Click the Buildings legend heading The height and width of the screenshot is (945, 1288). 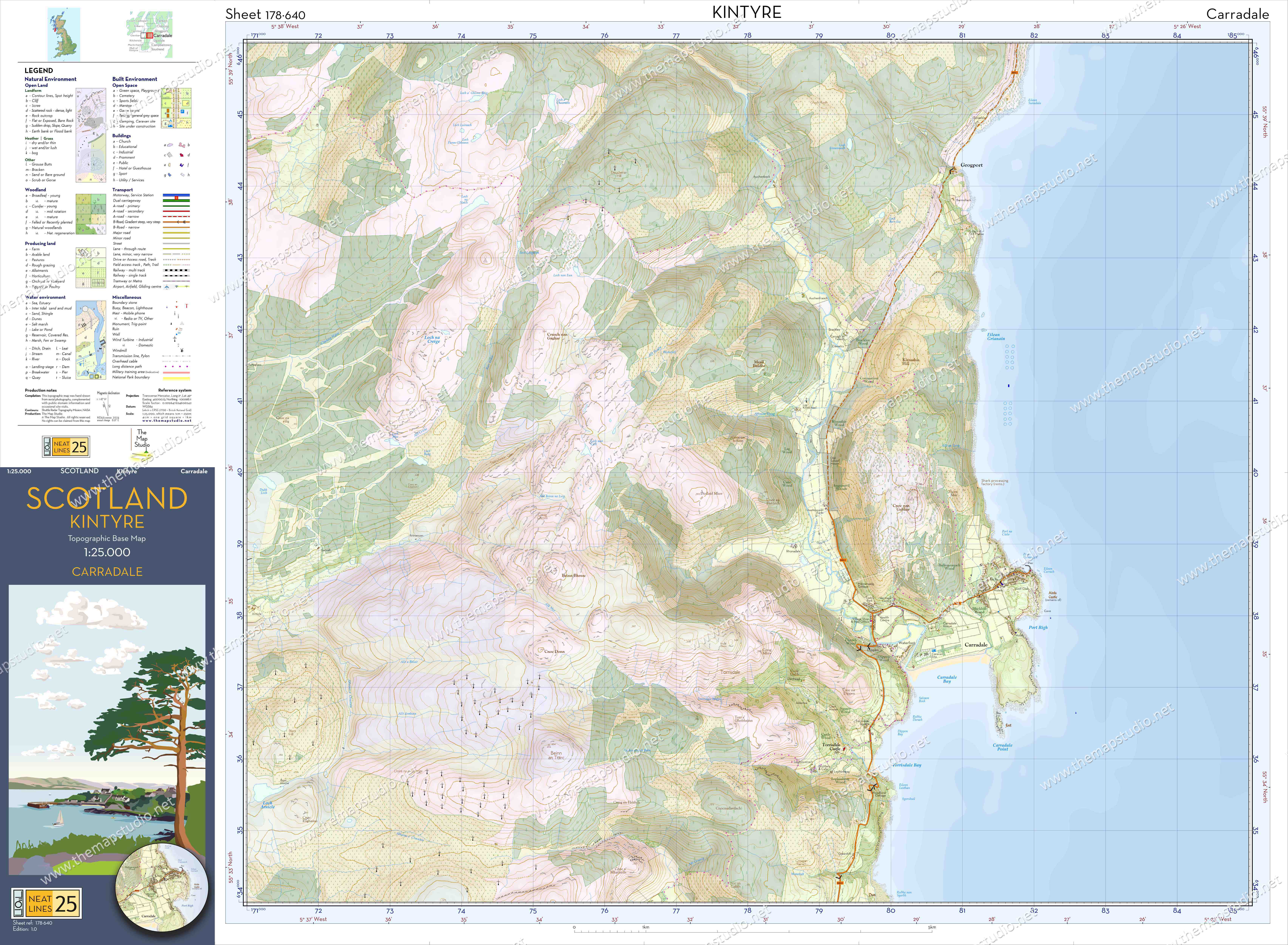click(x=122, y=136)
